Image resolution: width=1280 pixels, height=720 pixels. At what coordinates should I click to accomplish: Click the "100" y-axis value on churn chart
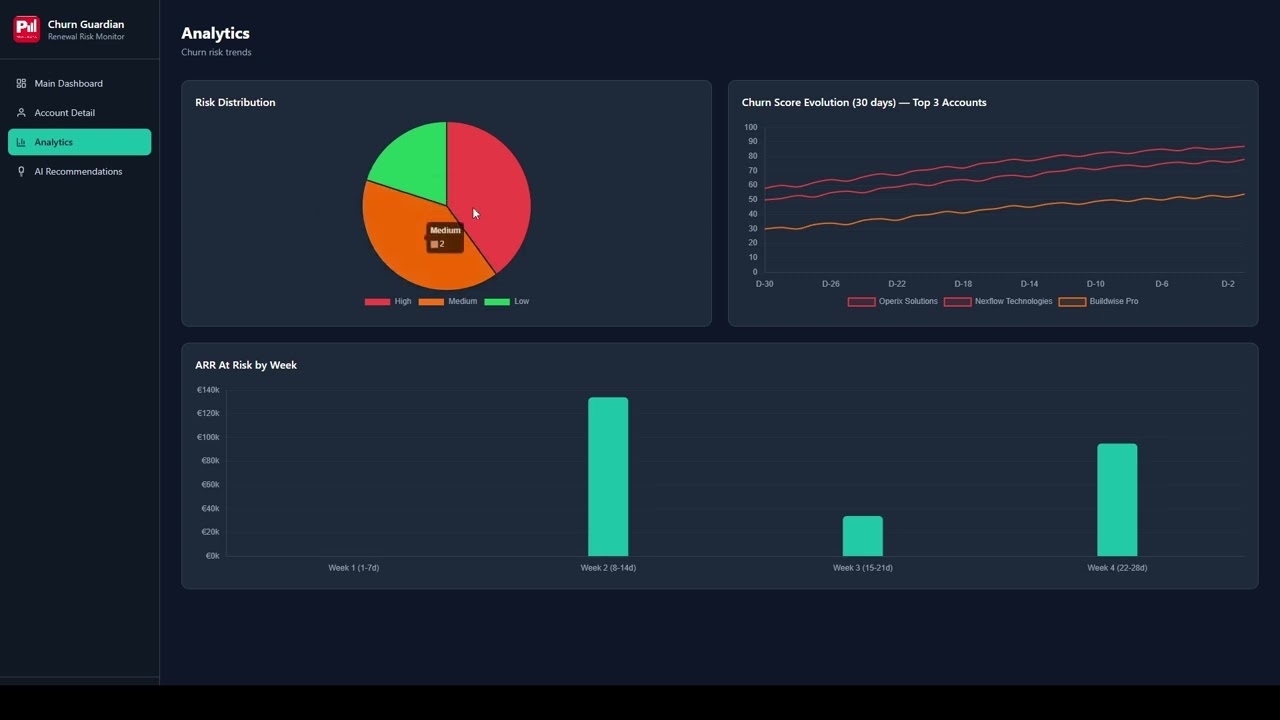pos(751,127)
